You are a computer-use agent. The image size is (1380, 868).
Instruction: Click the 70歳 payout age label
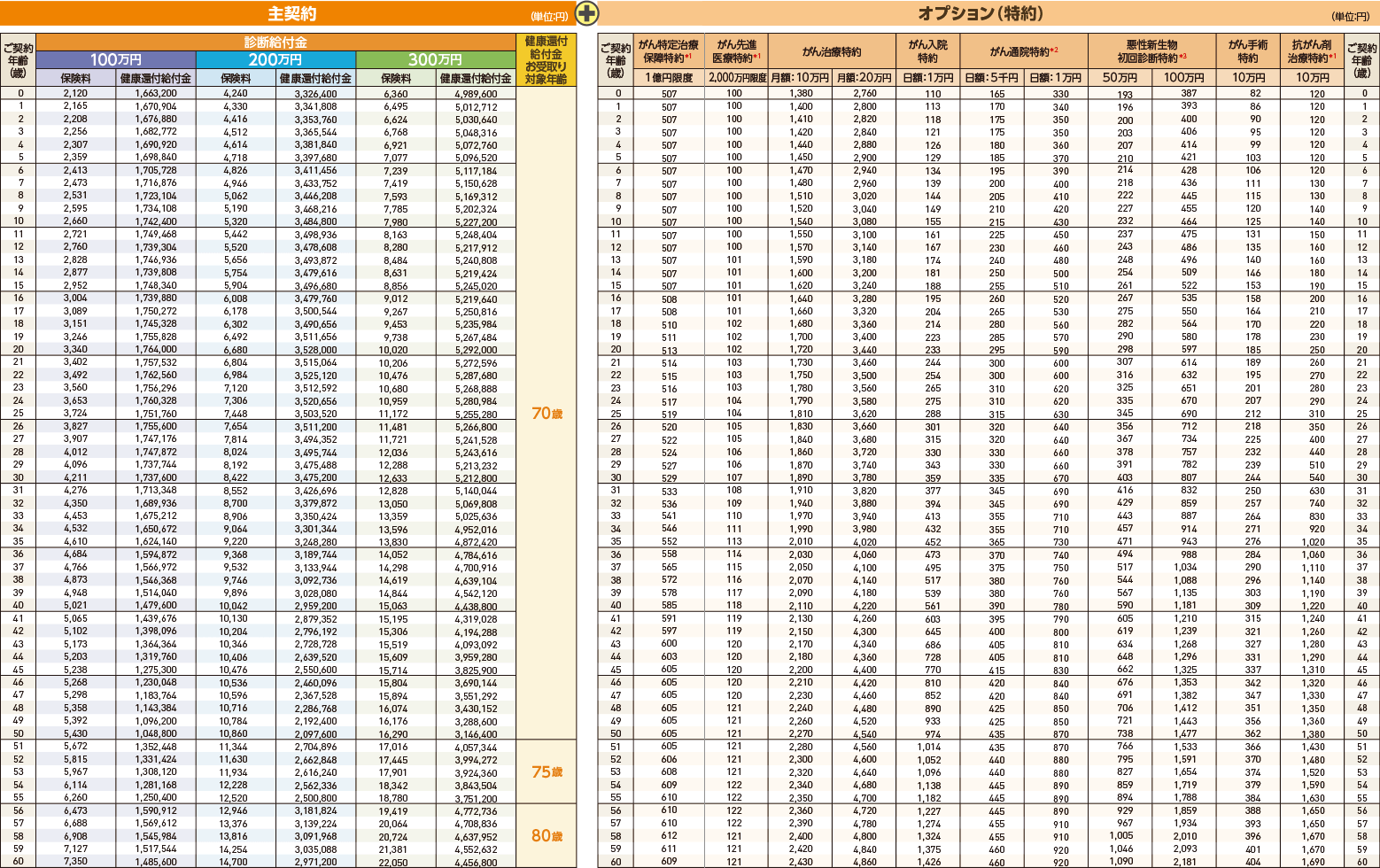pyautogui.click(x=546, y=414)
